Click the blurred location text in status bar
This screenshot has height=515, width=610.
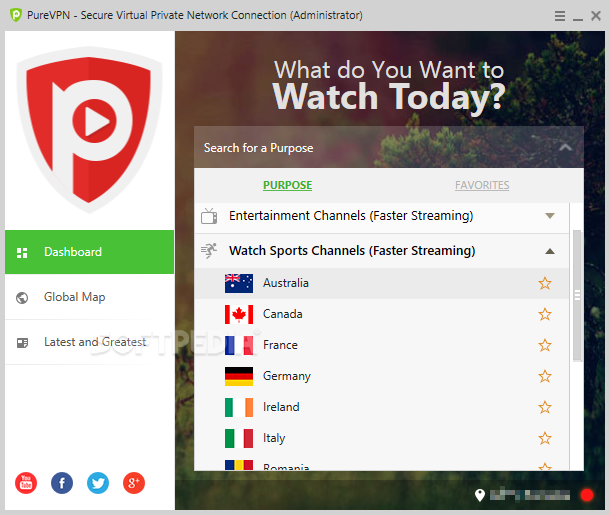coord(530,495)
